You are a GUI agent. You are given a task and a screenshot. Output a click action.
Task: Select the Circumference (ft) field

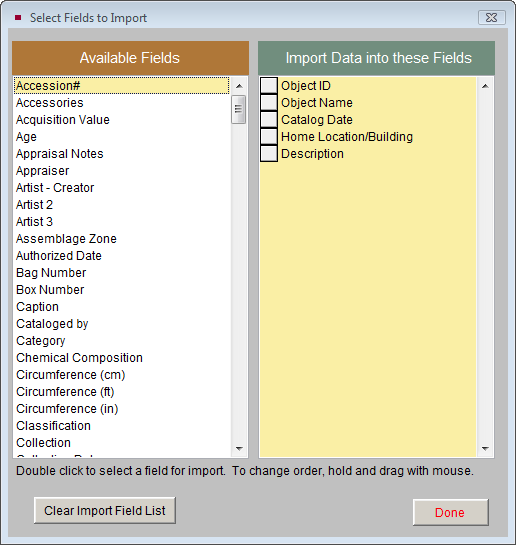(x=122, y=392)
